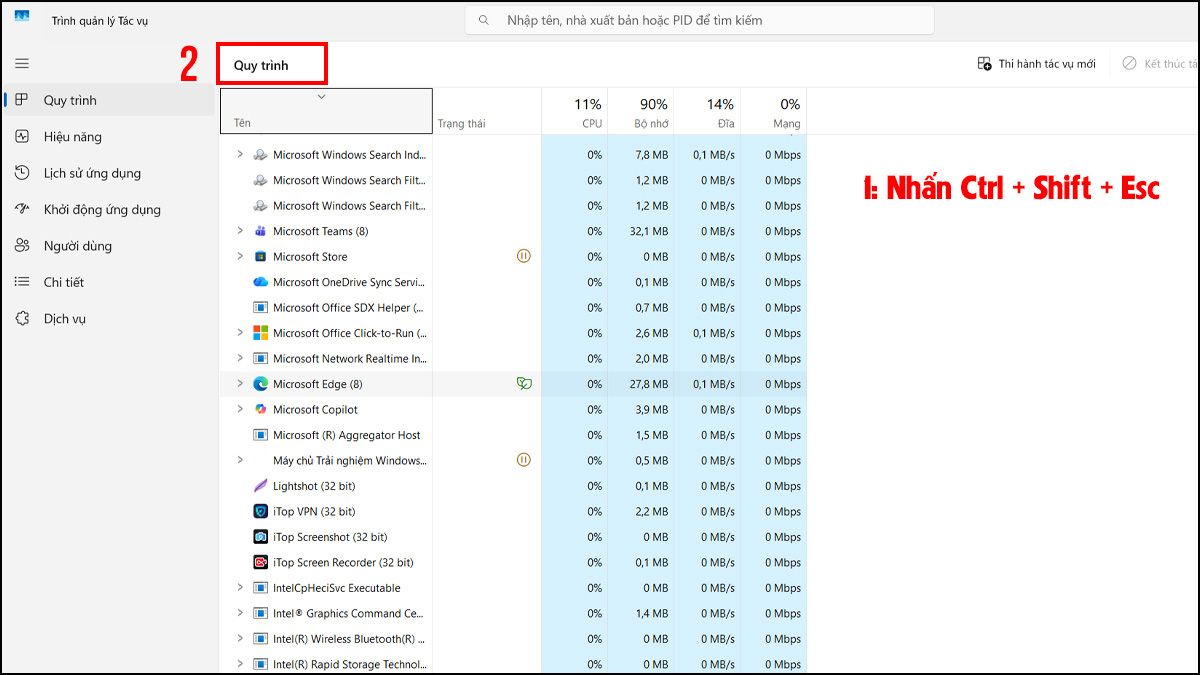Click Thi hành tác vụ mới to run new task
The height and width of the screenshot is (675, 1200).
point(1036,62)
